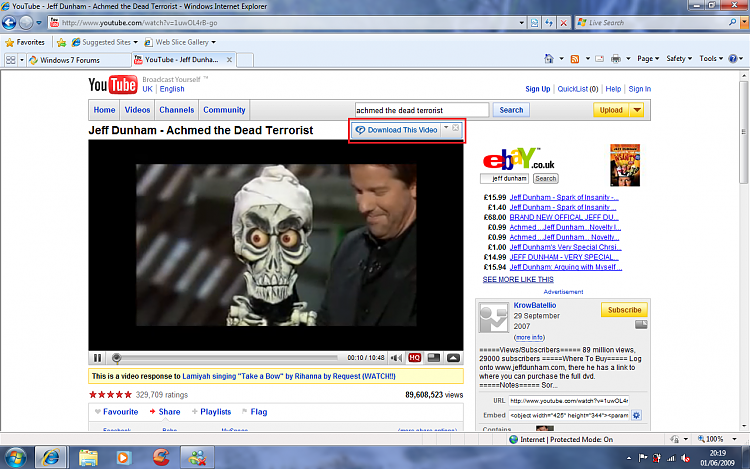The image size is (750, 469).
Task: Open KrowBatello channel link
Action: coord(535,305)
